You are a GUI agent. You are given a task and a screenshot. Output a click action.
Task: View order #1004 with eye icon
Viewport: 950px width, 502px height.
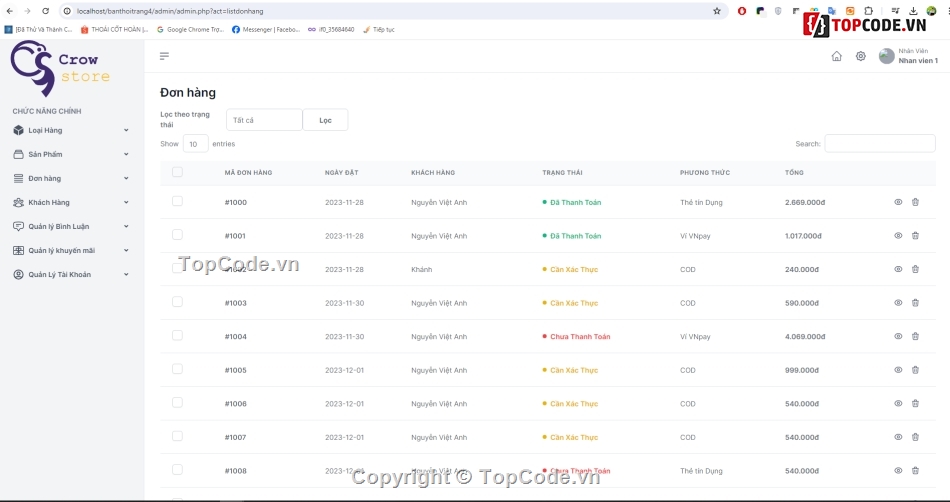[899, 336]
